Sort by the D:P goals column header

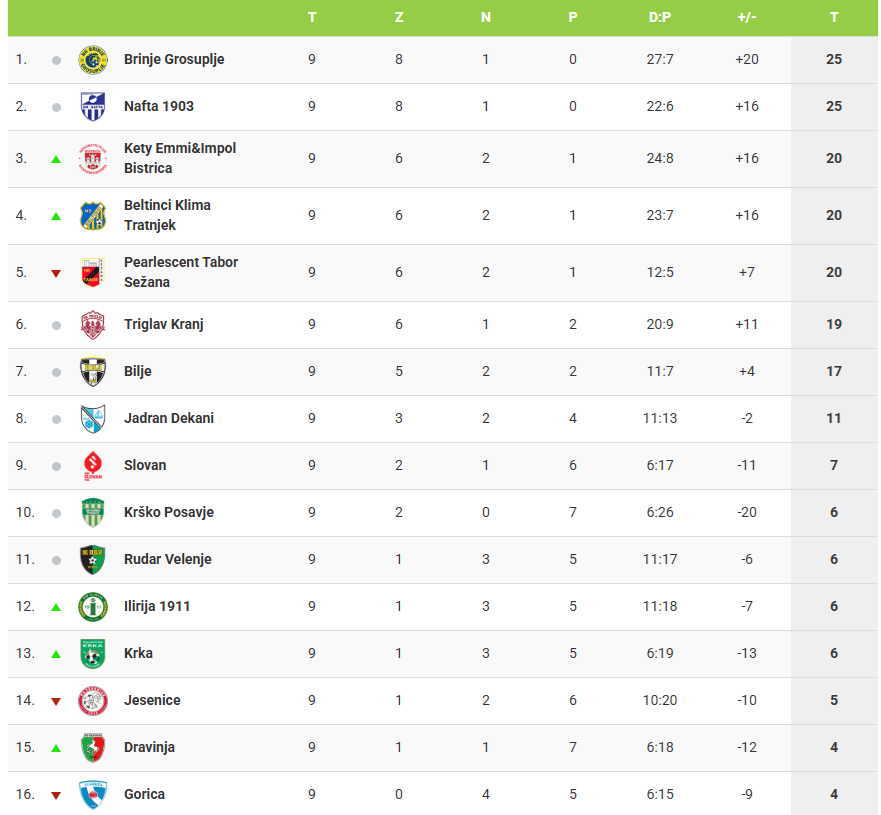pos(660,17)
